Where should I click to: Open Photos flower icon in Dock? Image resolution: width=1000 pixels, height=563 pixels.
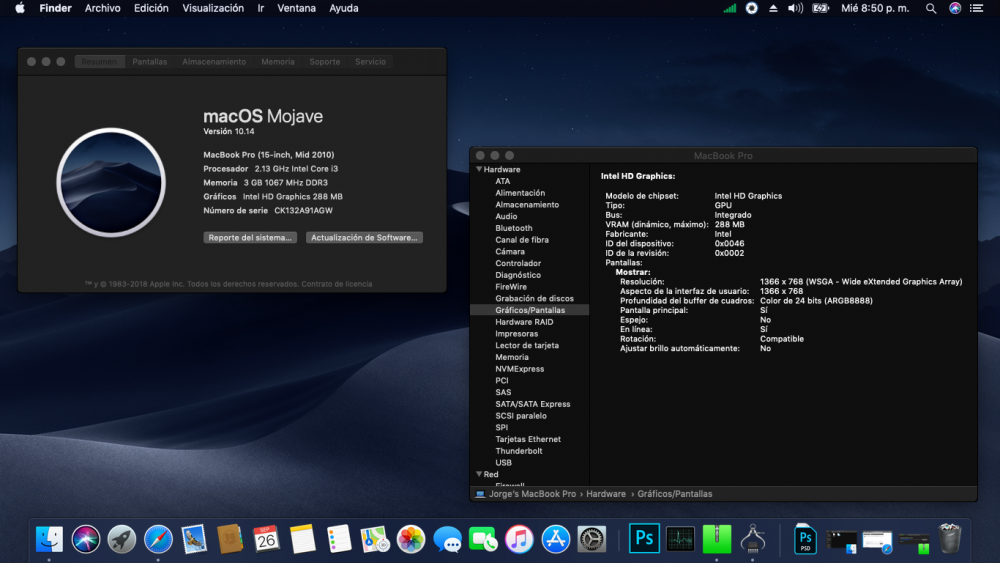(411, 539)
